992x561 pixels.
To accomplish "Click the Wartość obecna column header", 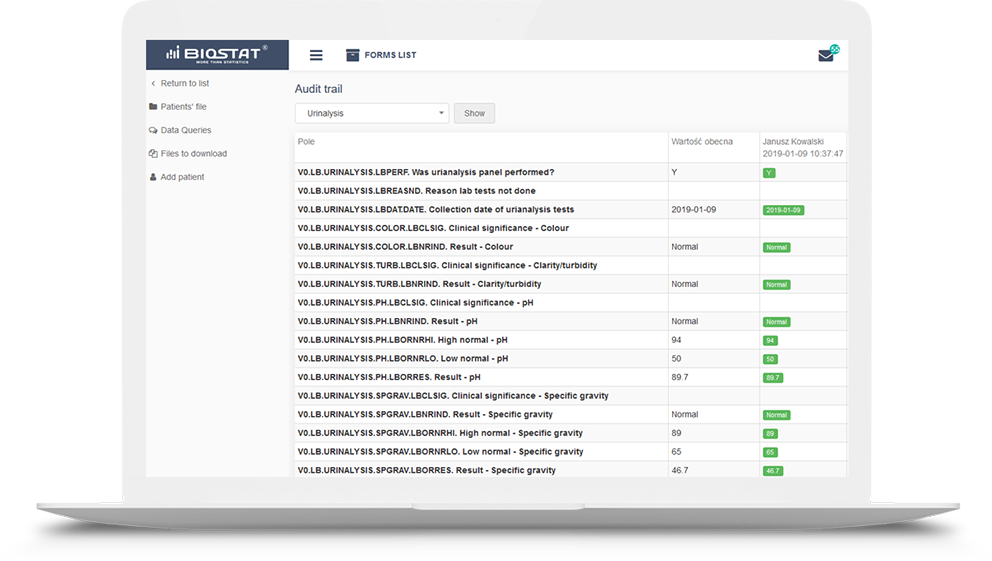I will [x=704, y=142].
